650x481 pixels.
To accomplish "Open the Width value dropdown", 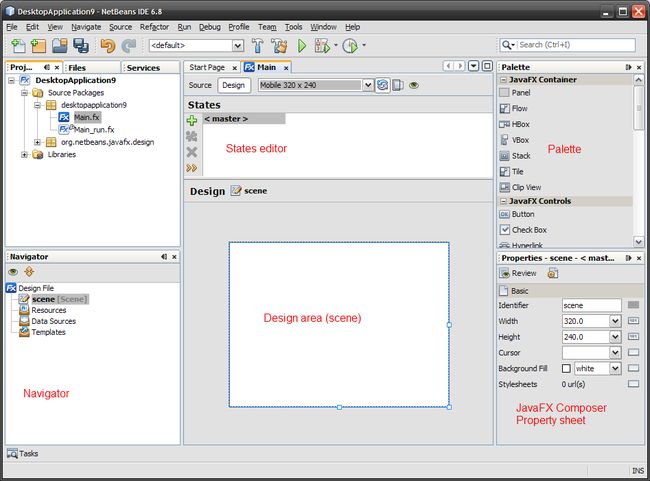I will (615, 321).
